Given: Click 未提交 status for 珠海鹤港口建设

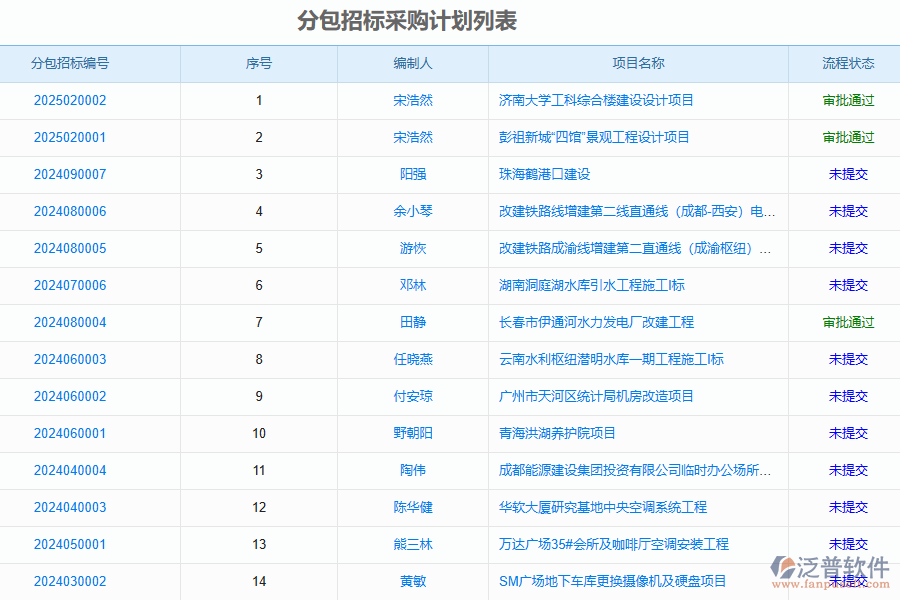Looking at the screenshot, I should [x=848, y=175].
